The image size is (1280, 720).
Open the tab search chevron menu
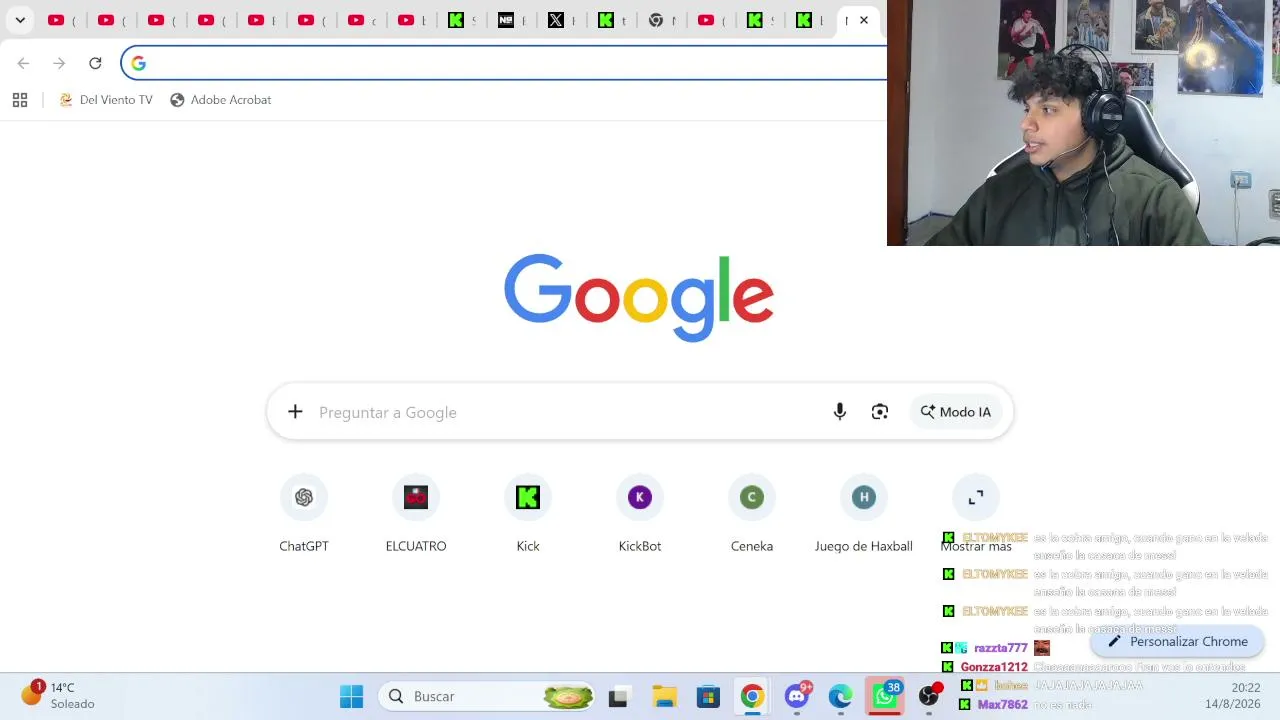point(20,20)
